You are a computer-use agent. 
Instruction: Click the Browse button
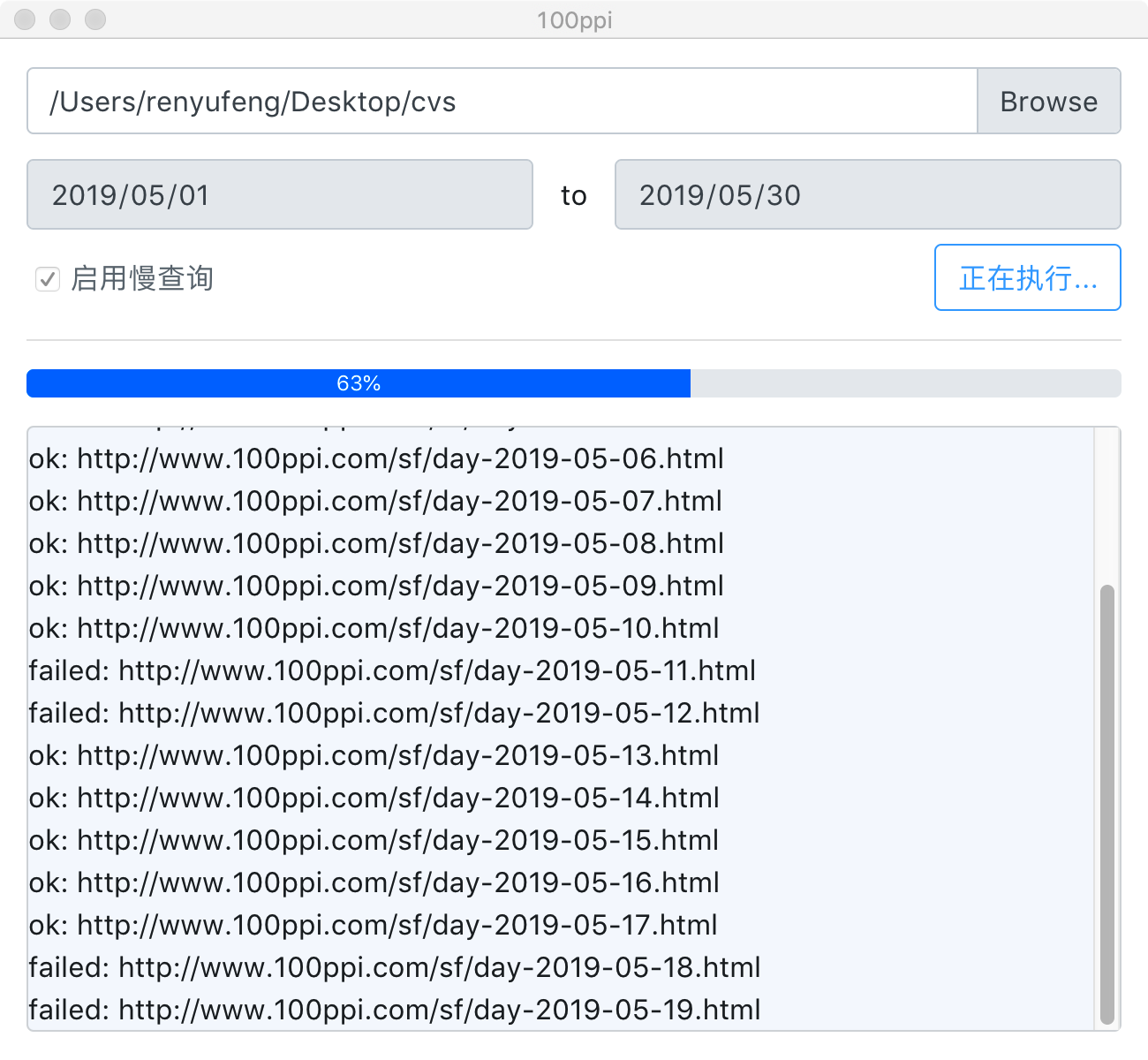click(1049, 101)
